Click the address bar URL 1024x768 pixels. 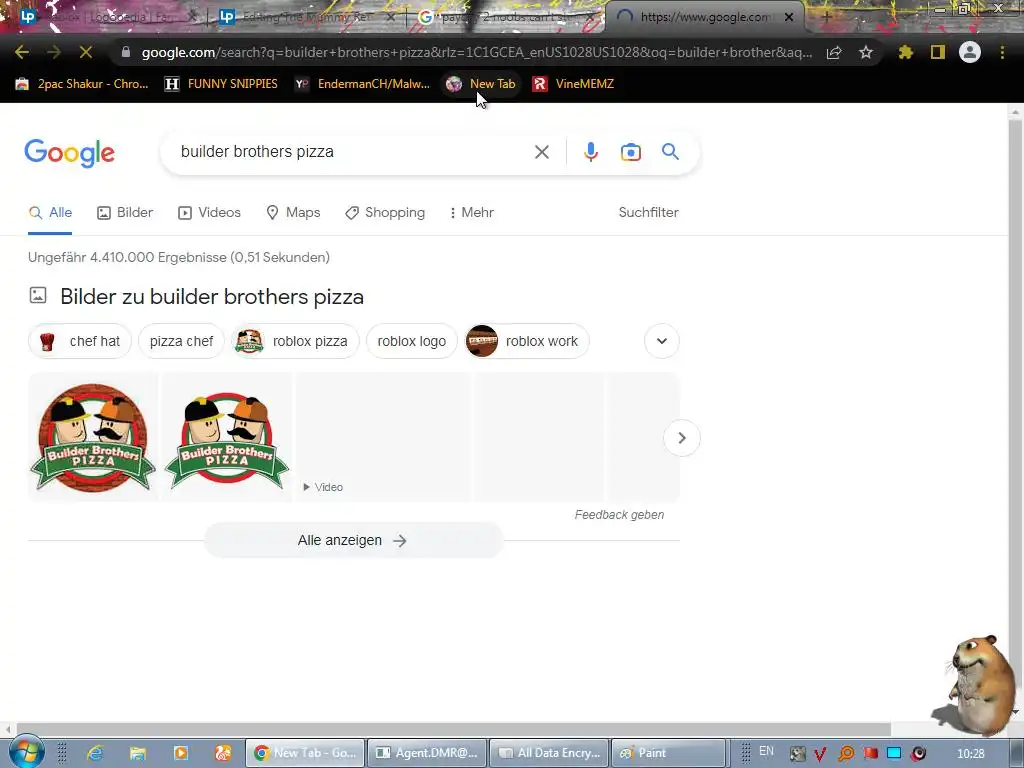(x=477, y=52)
